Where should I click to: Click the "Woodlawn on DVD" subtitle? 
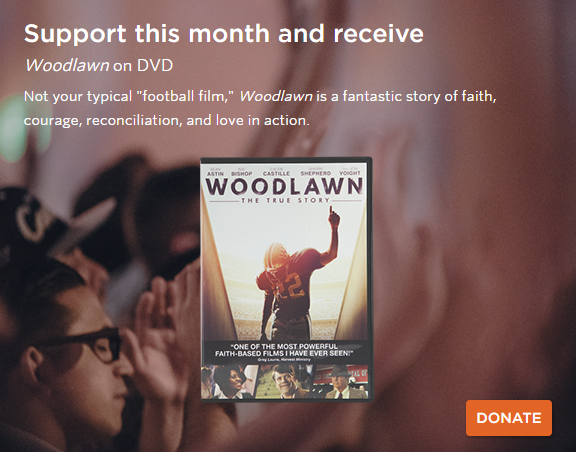(x=98, y=66)
